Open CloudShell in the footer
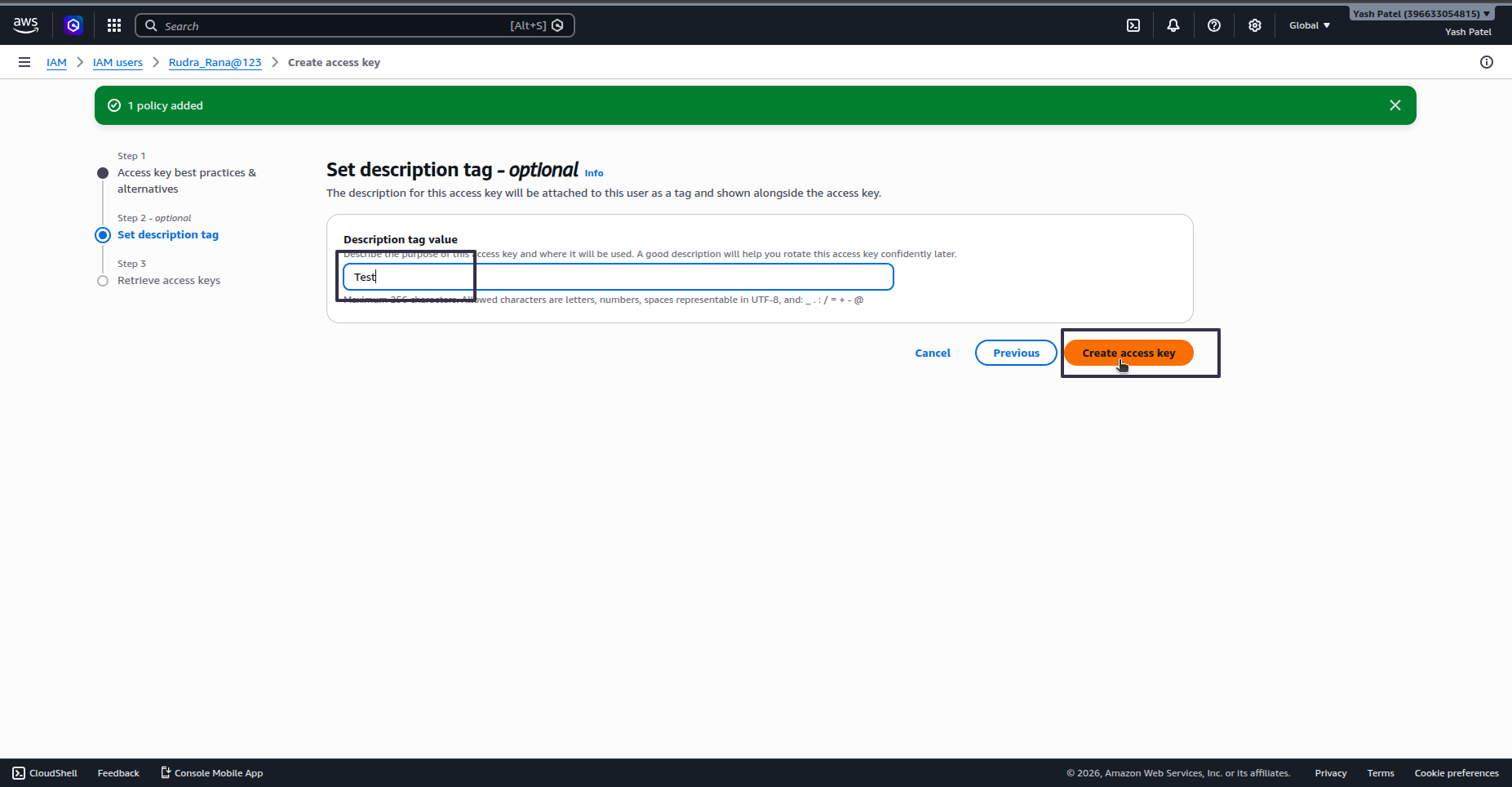Image resolution: width=1512 pixels, height=787 pixels. click(x=45, y=773)
